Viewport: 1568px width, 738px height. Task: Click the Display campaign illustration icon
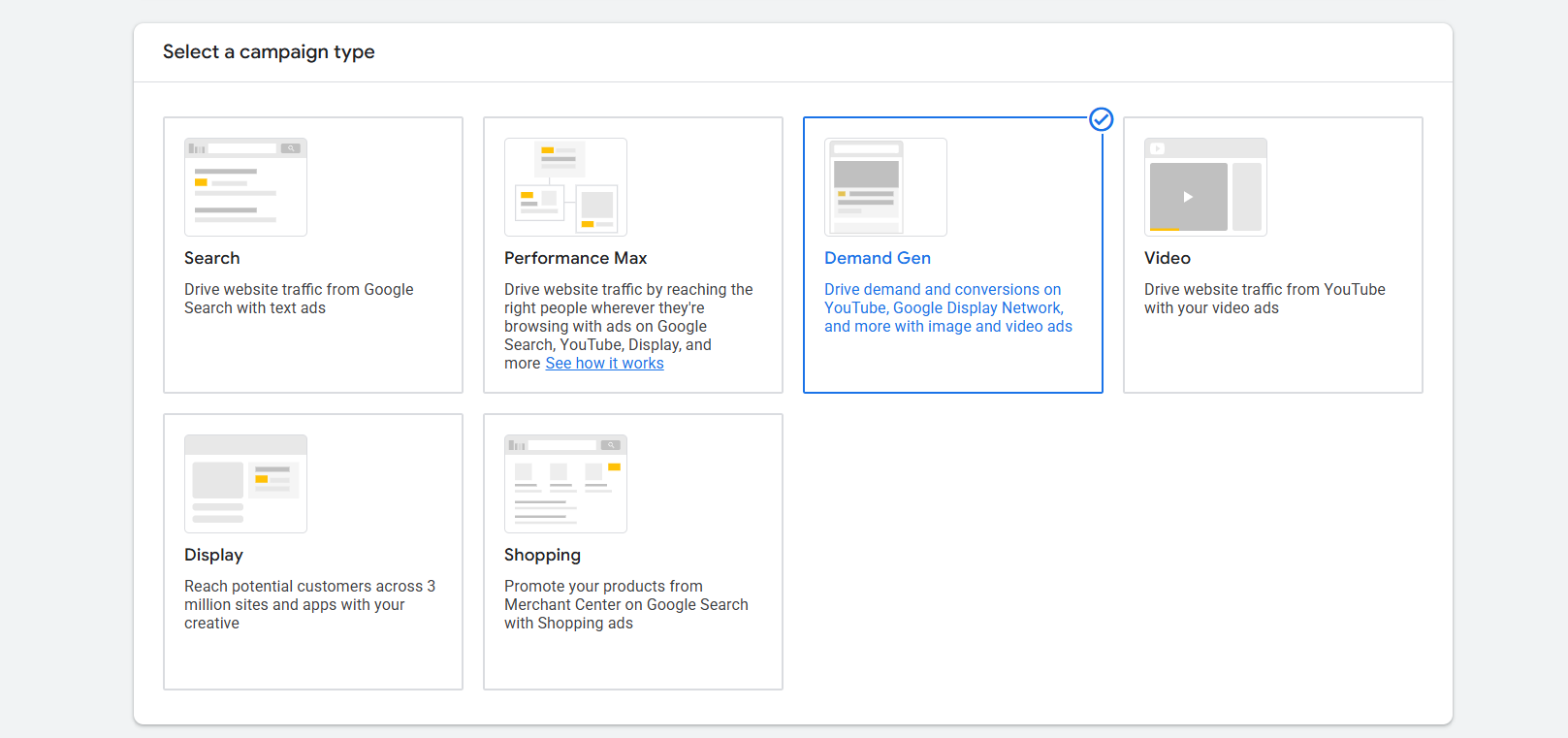pos(245,484)
